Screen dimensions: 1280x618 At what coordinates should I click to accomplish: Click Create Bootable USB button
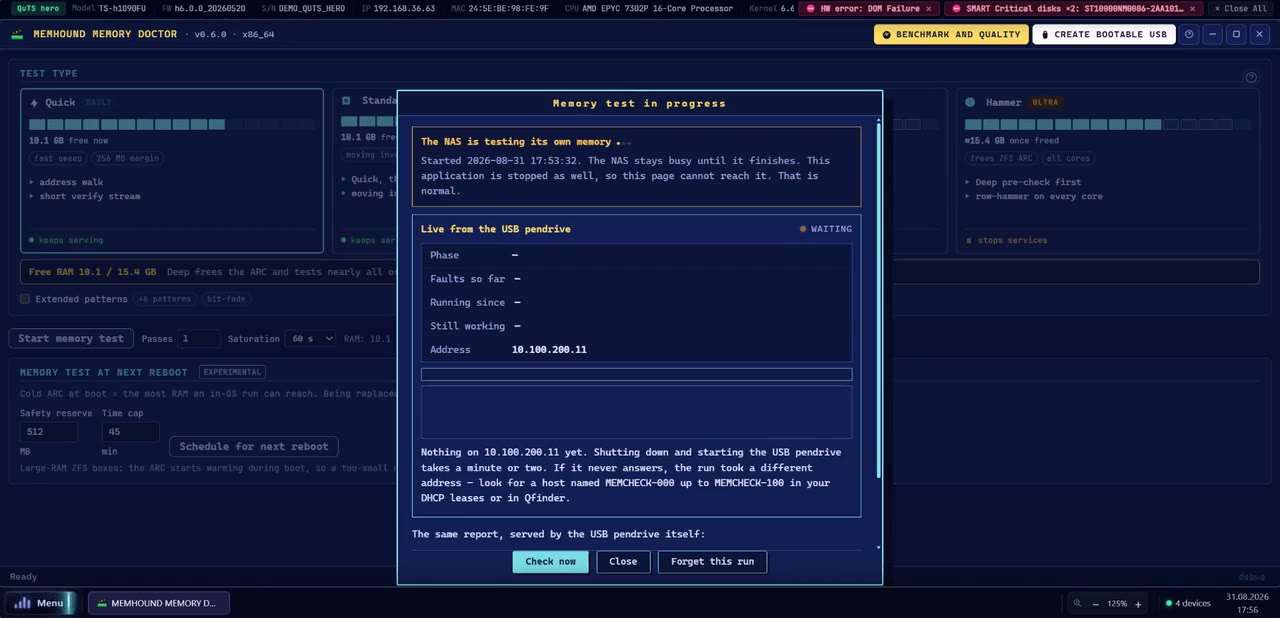tap(1103, 34)
